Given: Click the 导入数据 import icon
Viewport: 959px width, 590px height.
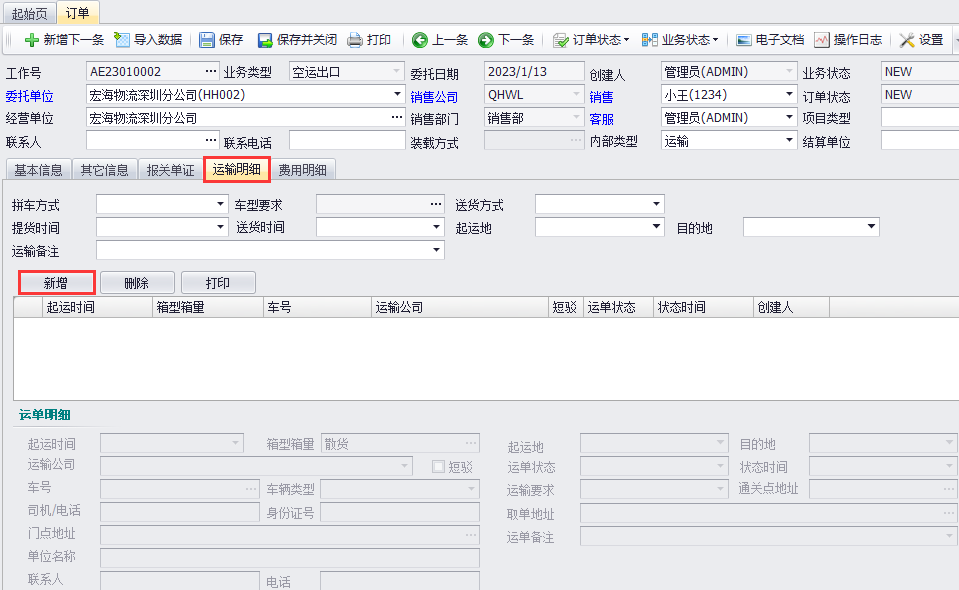Looking at the screenshot, I should pyautogui.click(x=122, y=40).
